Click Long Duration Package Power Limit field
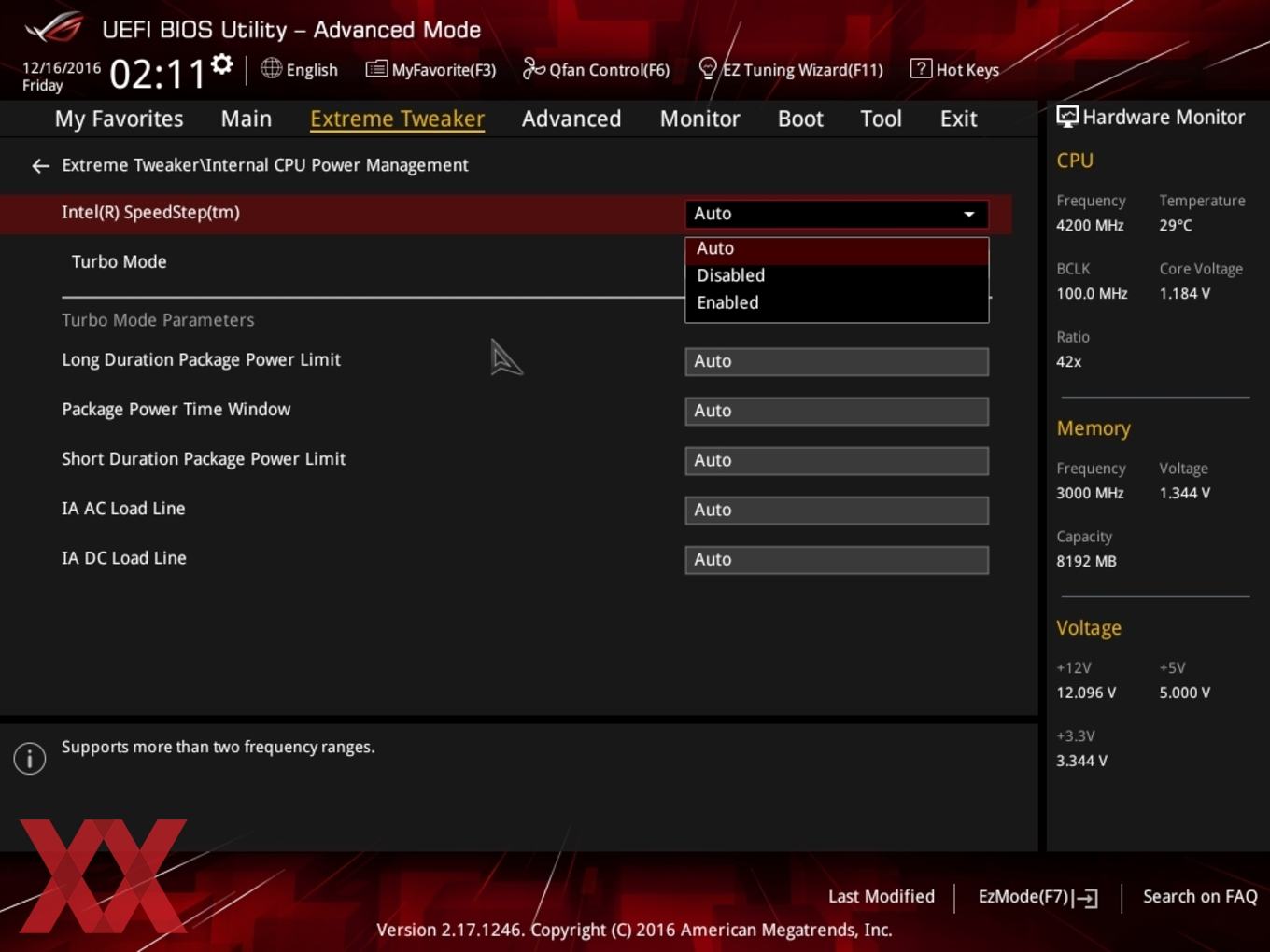Image resolution: width=1270 pixels, height=952 pixels. pos(837,361)
